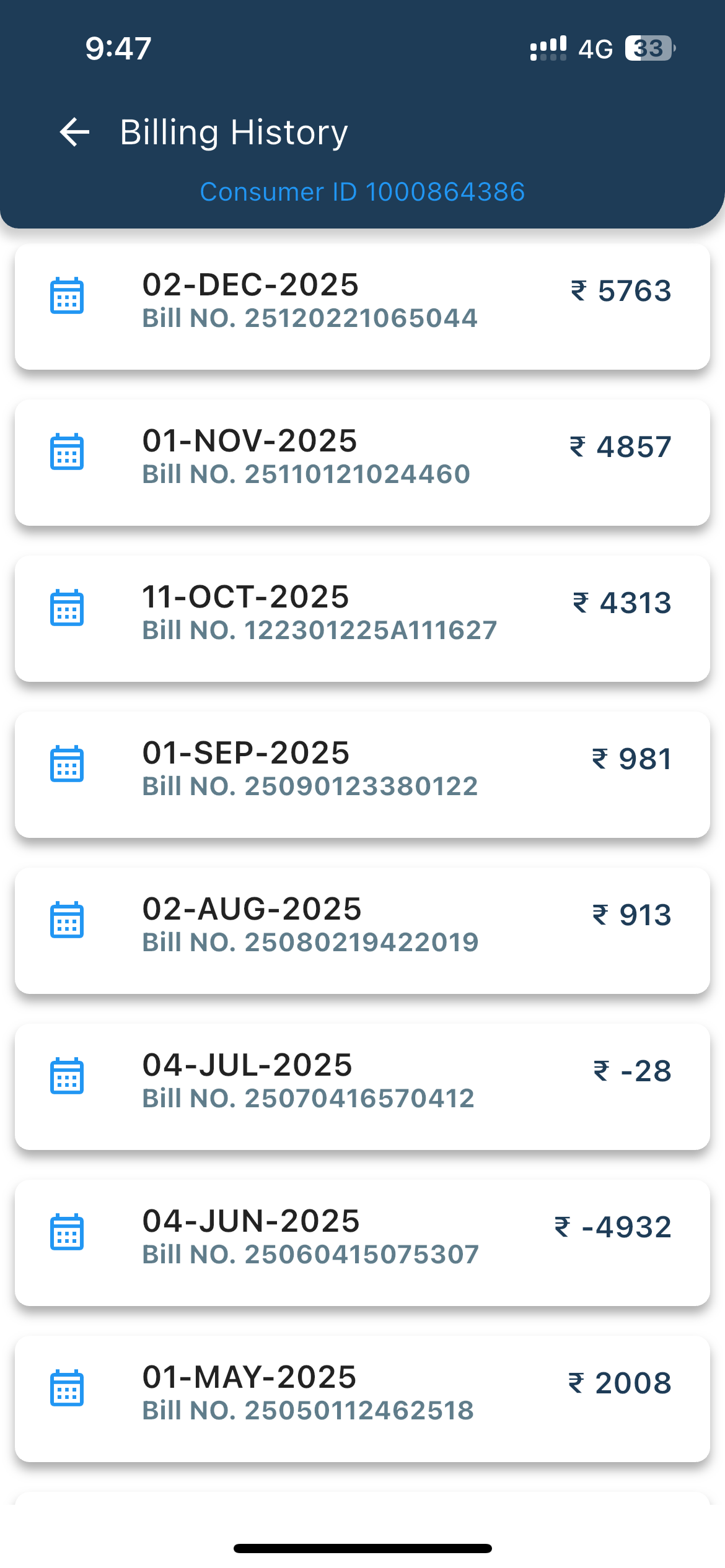The image size is (725, 1568).
Task: Tap the Consumer ID 1000864386 link
Action: [x=362, y=192]
